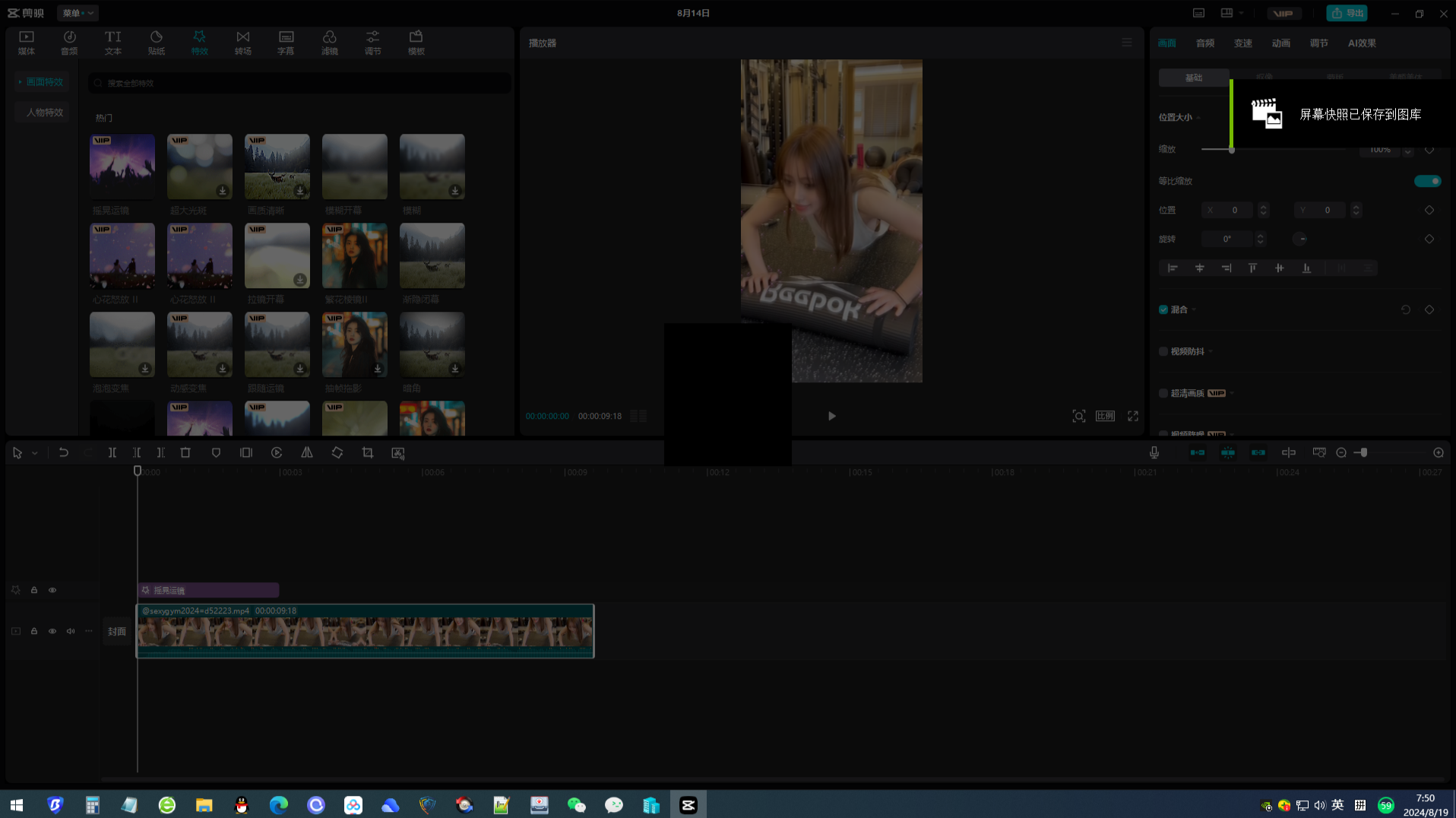Click the undo arrow in timeline toolbar
Screen dimensions: 1456x818
(x=64, y=452)
